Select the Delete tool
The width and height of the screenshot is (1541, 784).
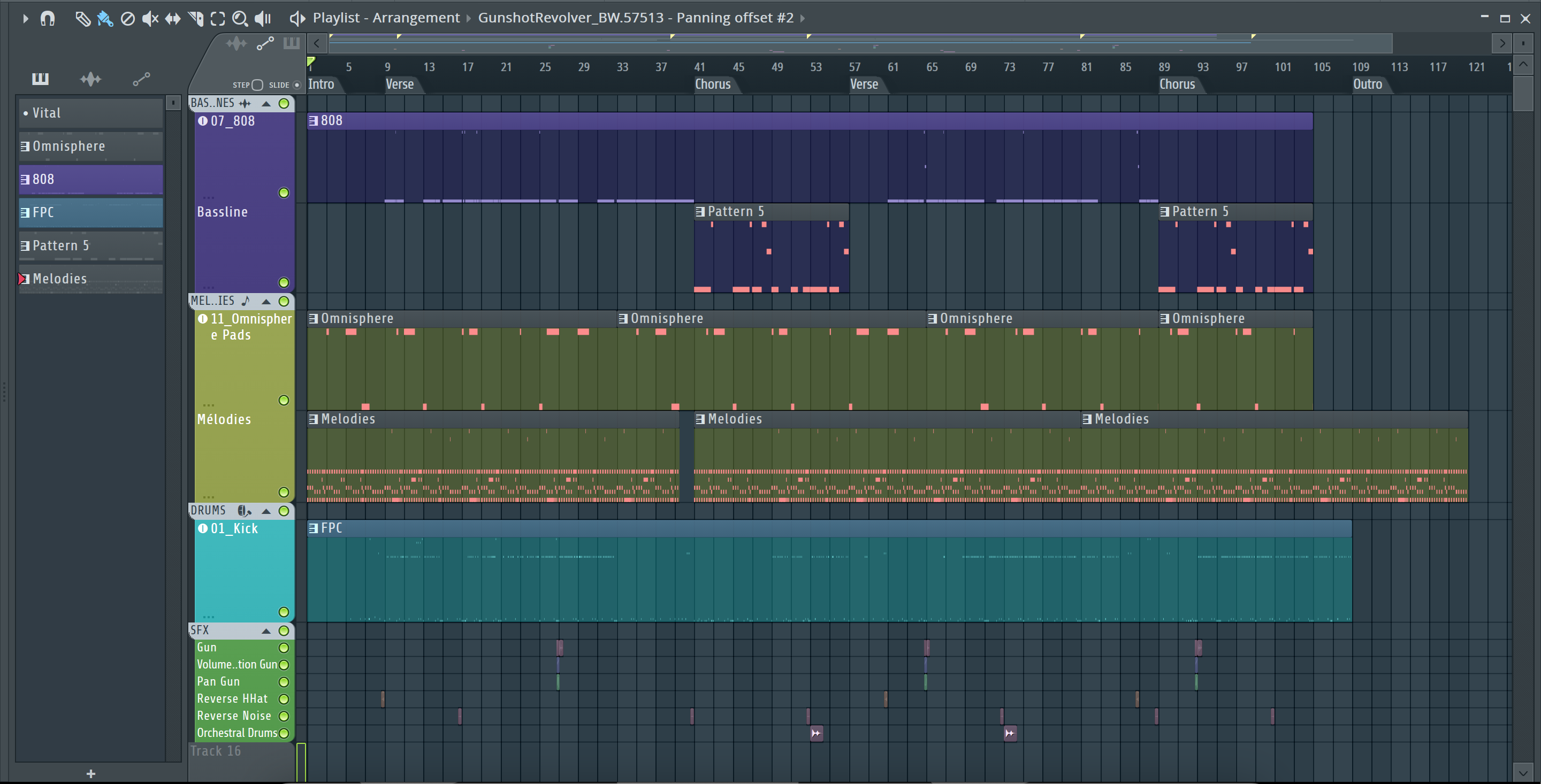point(127,19)
